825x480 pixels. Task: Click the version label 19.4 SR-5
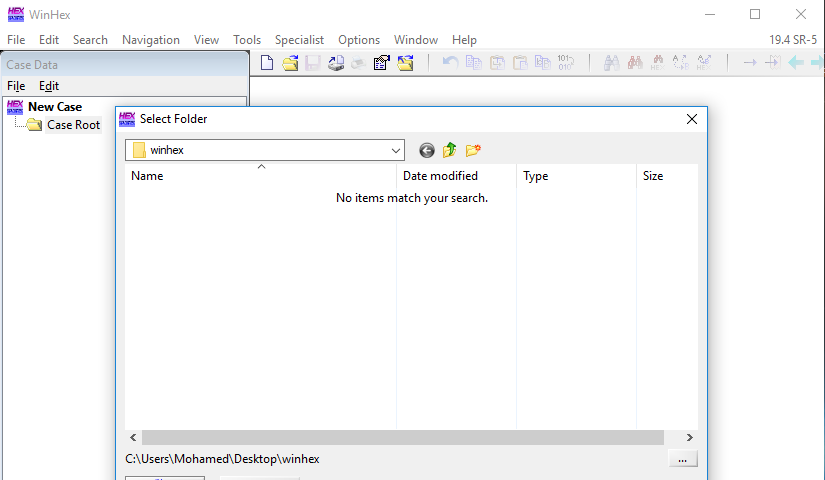[x=793, y=40]
